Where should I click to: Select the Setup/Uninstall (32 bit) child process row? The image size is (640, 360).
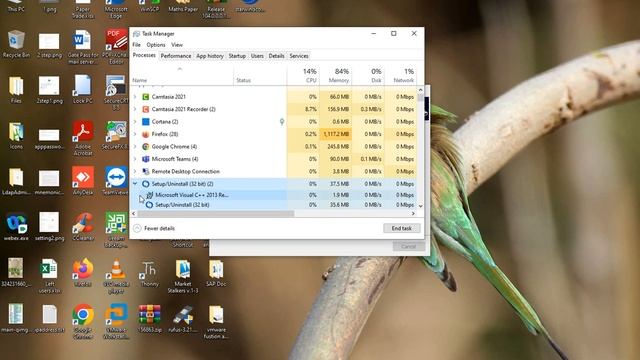[273, 205]
